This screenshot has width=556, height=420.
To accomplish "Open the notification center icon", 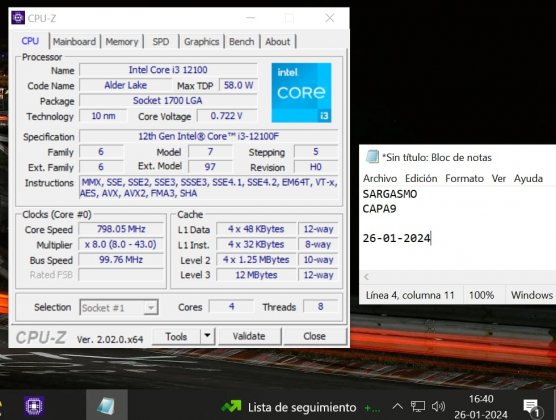I will 531,407.
